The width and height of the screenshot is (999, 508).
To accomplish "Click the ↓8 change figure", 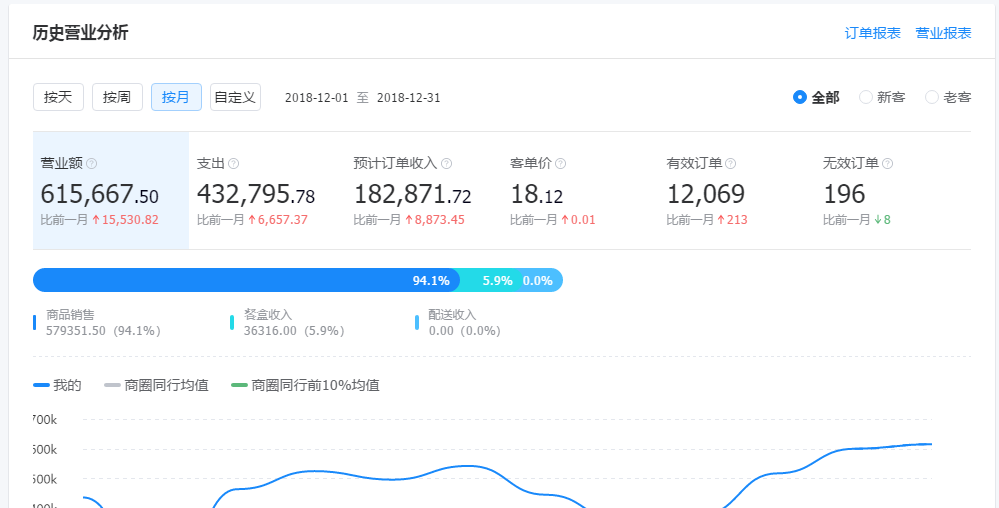I will click(x=882, y=220).
